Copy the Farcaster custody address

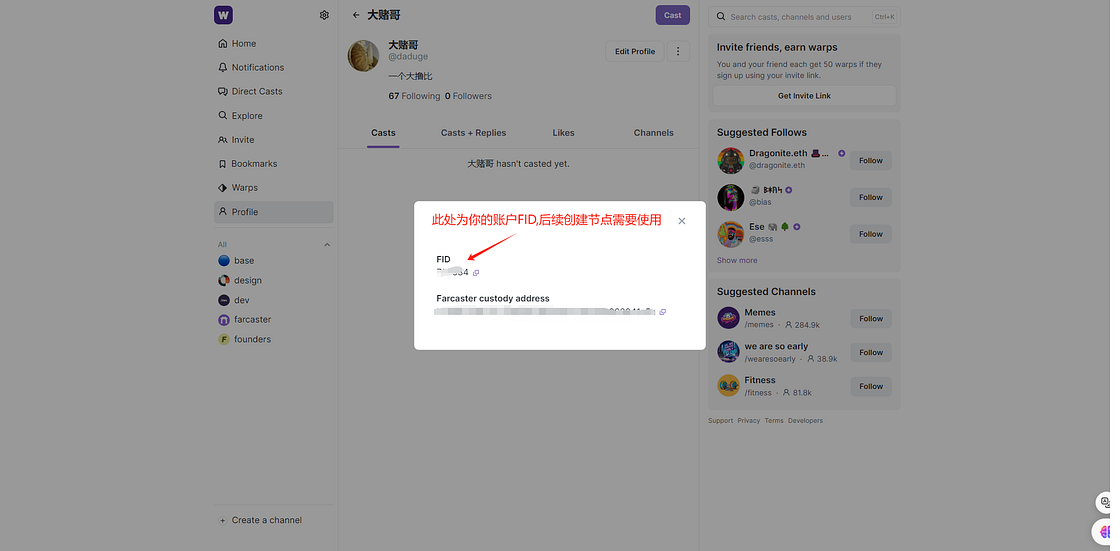point(662,312)
